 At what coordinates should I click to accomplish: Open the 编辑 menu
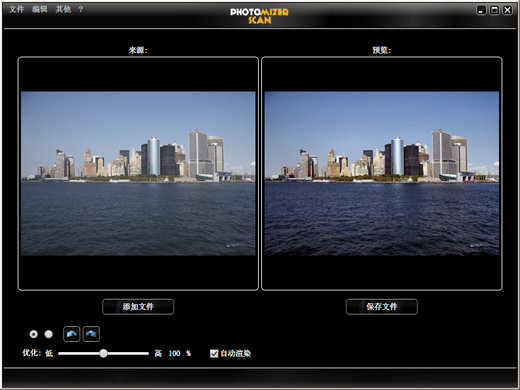pos(40,9)
